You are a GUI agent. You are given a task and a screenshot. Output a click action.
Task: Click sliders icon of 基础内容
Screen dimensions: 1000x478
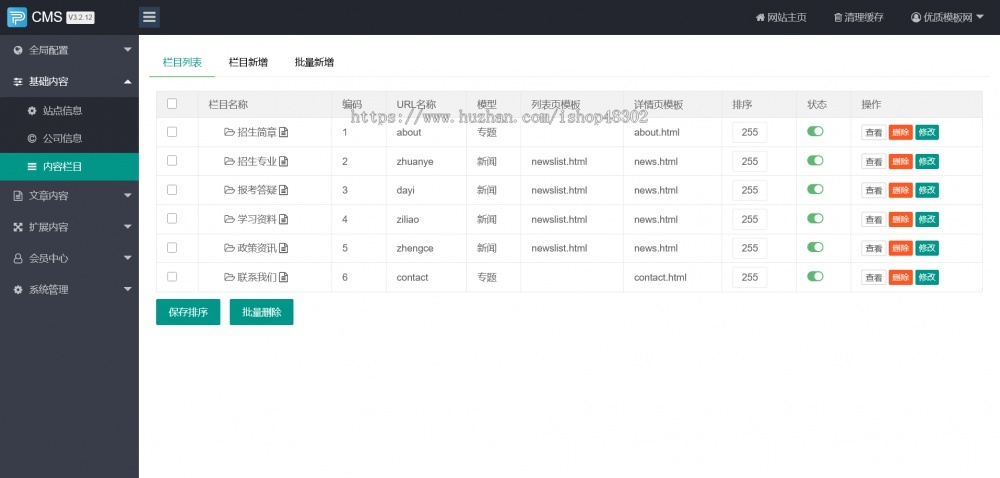18,82
